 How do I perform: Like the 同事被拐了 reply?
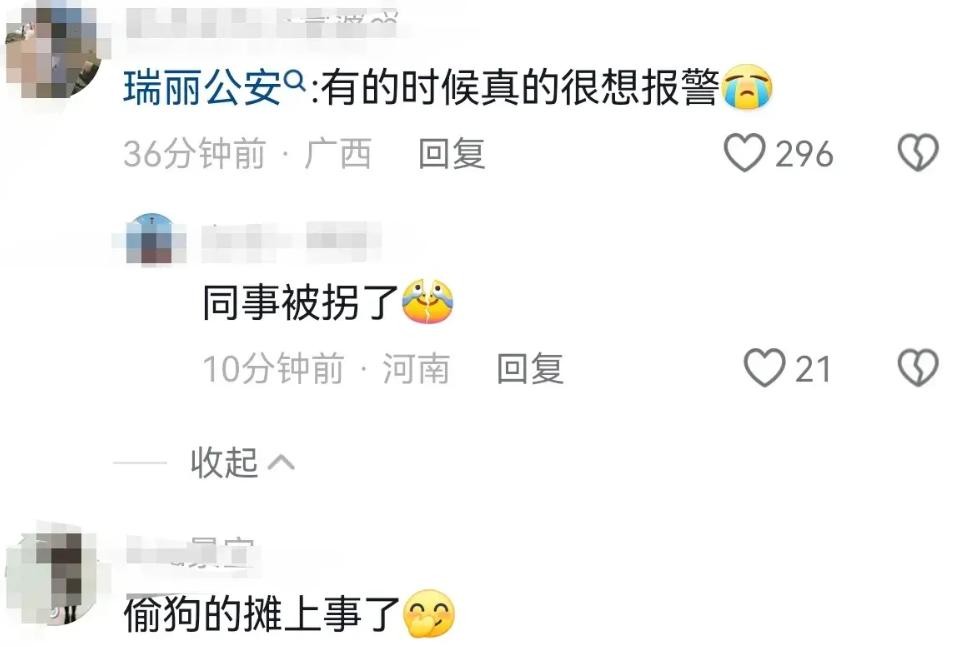tap(765, 368)
